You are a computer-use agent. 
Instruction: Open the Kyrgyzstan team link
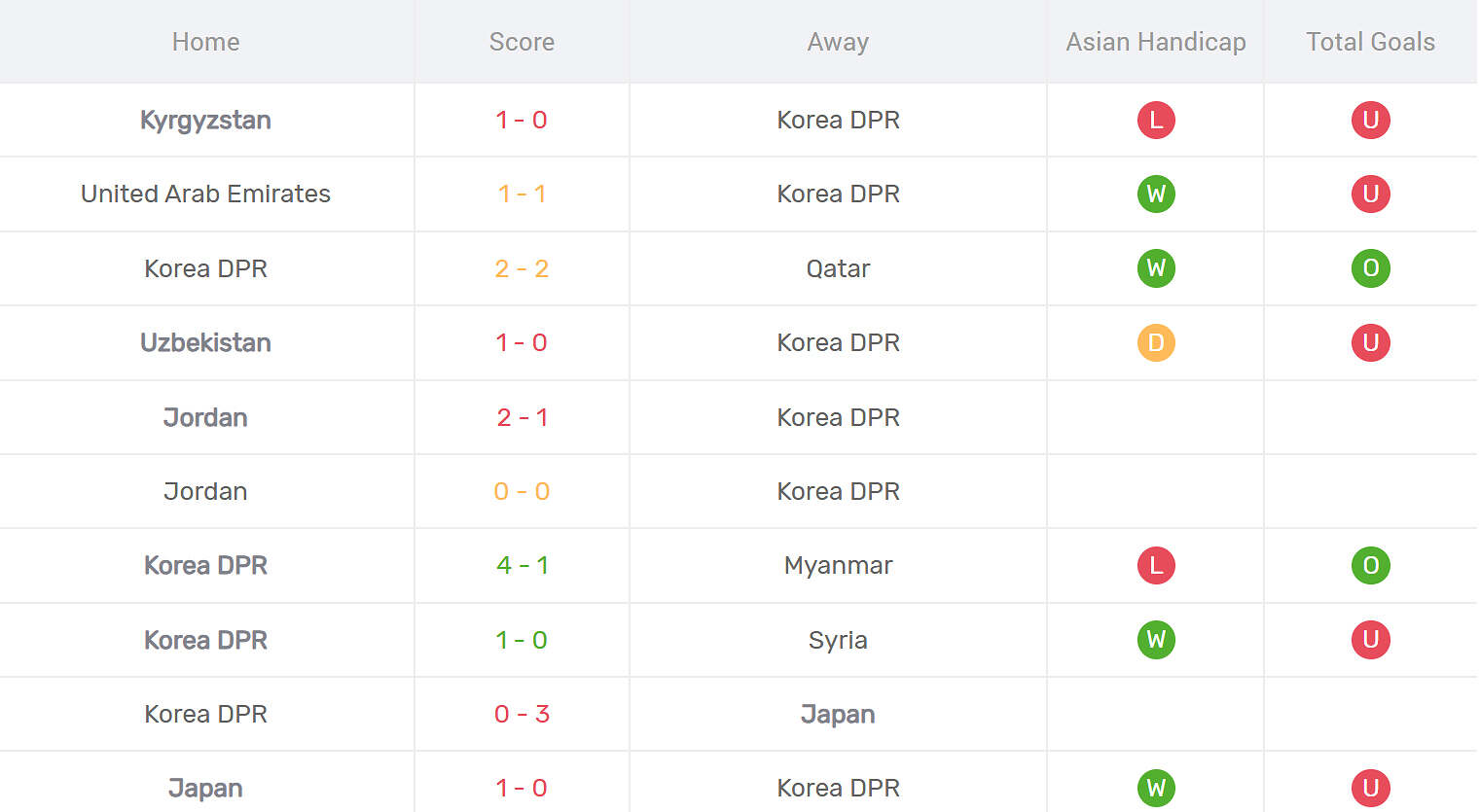pos(205,121)
